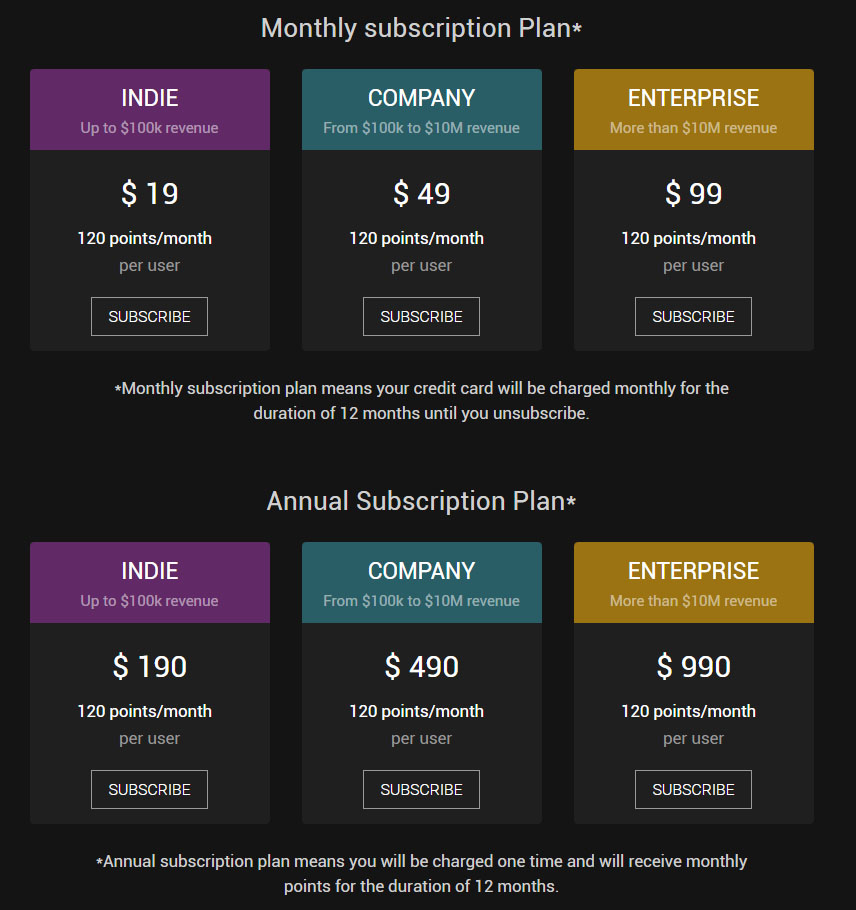Click the $ 490 annual price
The image size is (856, 910).
pos(422,666)
